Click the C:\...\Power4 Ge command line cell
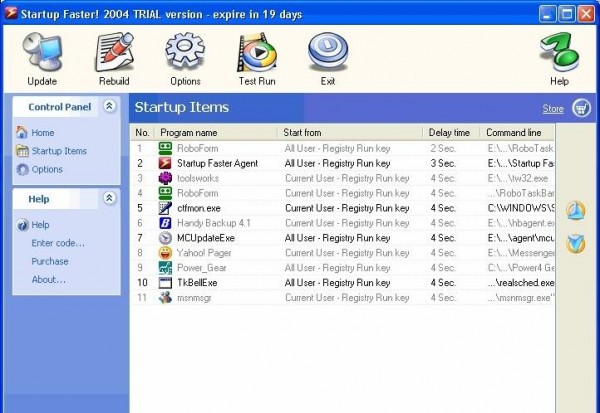Viewport: 600px width, 413px height. 521,268
